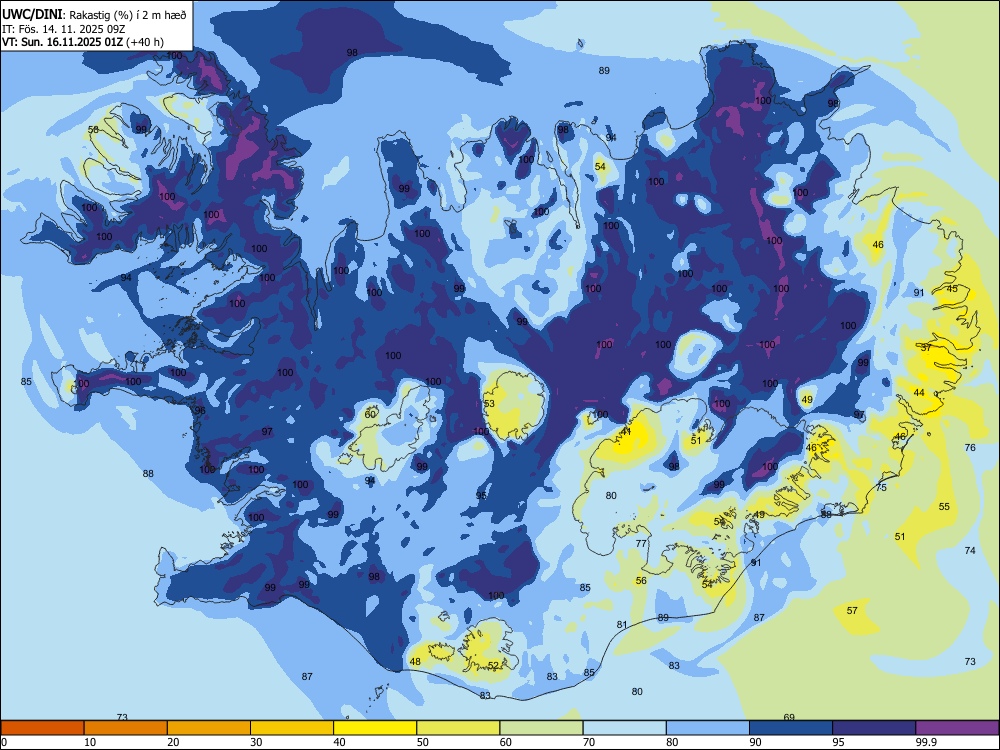
Task: Pick the yellow-green 60–70 legend swatch
Action: click(x=541, y=728)
